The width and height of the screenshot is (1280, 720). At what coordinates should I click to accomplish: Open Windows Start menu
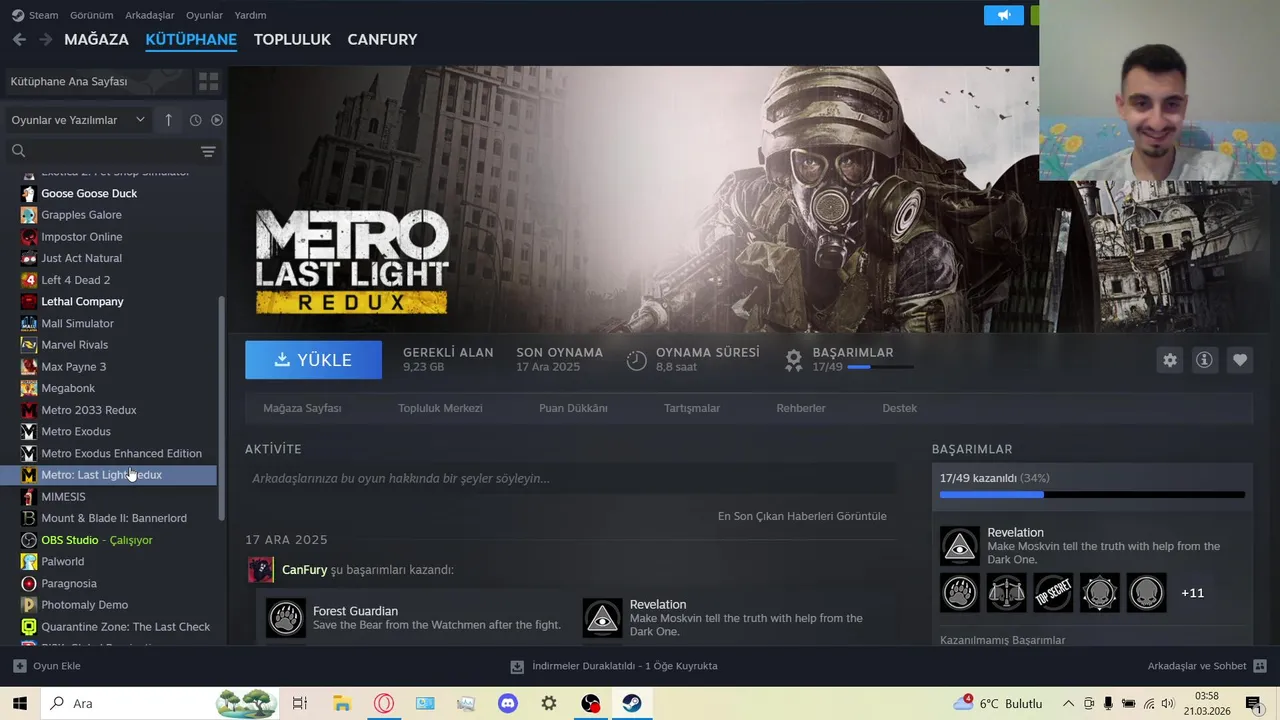coord(20,703)
